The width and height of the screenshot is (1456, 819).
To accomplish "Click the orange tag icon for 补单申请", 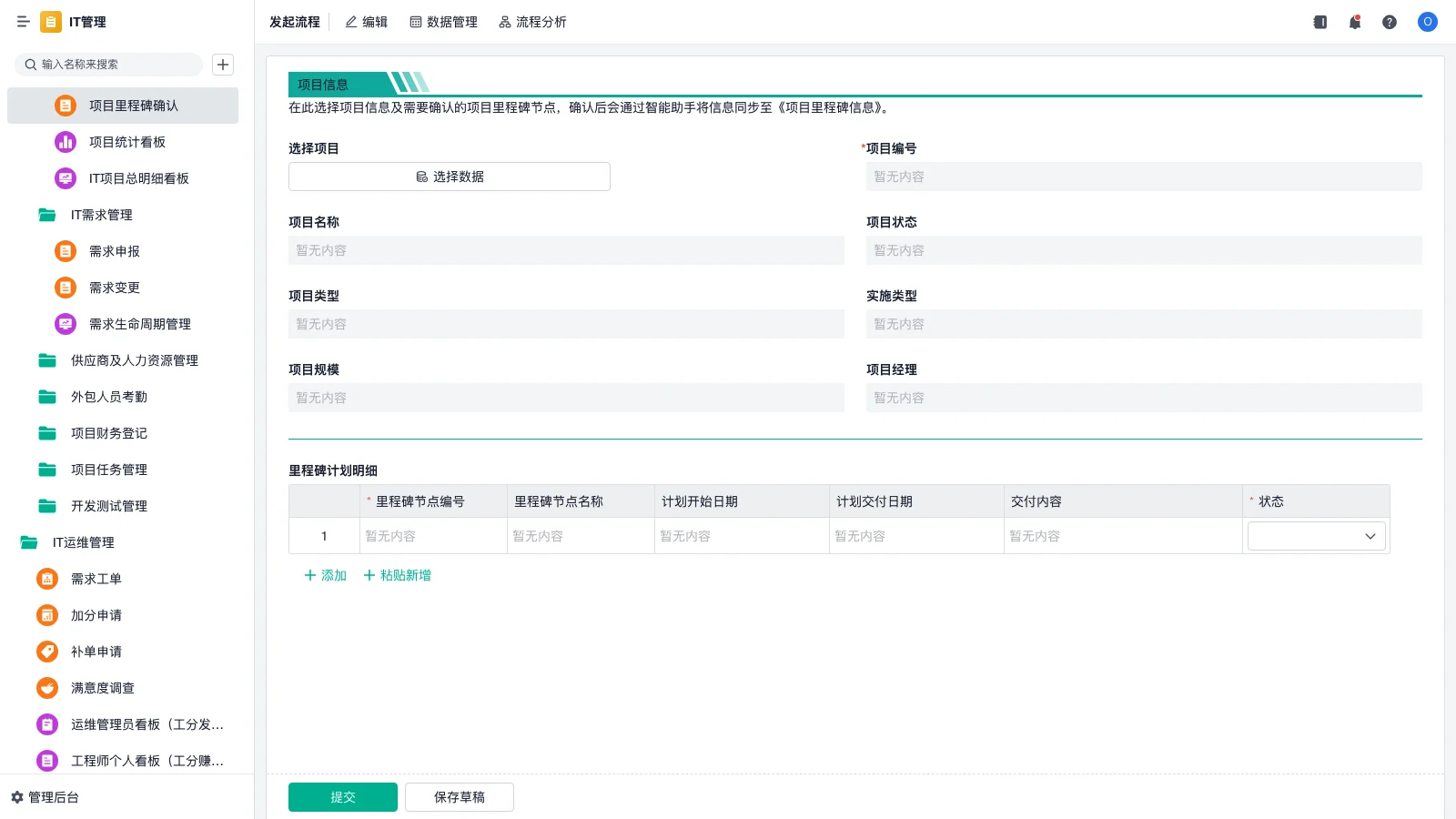I will click(47, 652).
